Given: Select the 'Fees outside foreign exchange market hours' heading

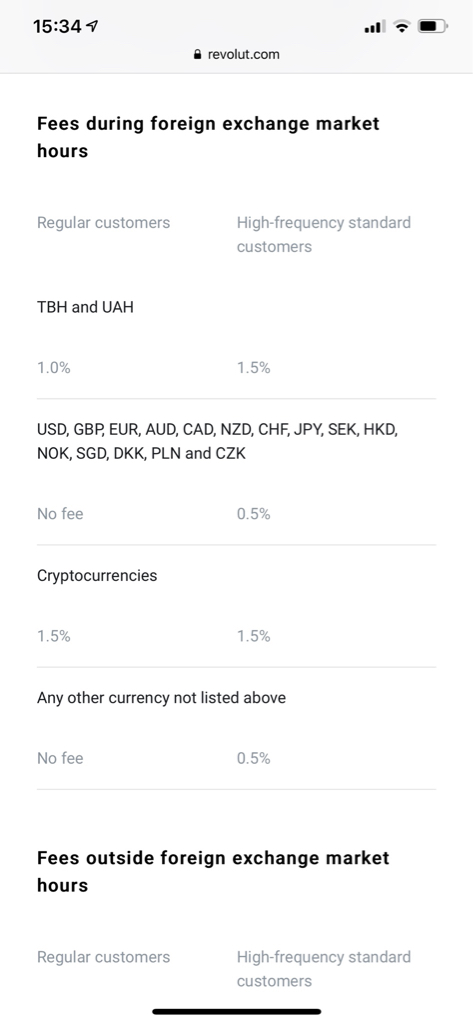Looking at the screenshot, I should click(x=213, y=871).
